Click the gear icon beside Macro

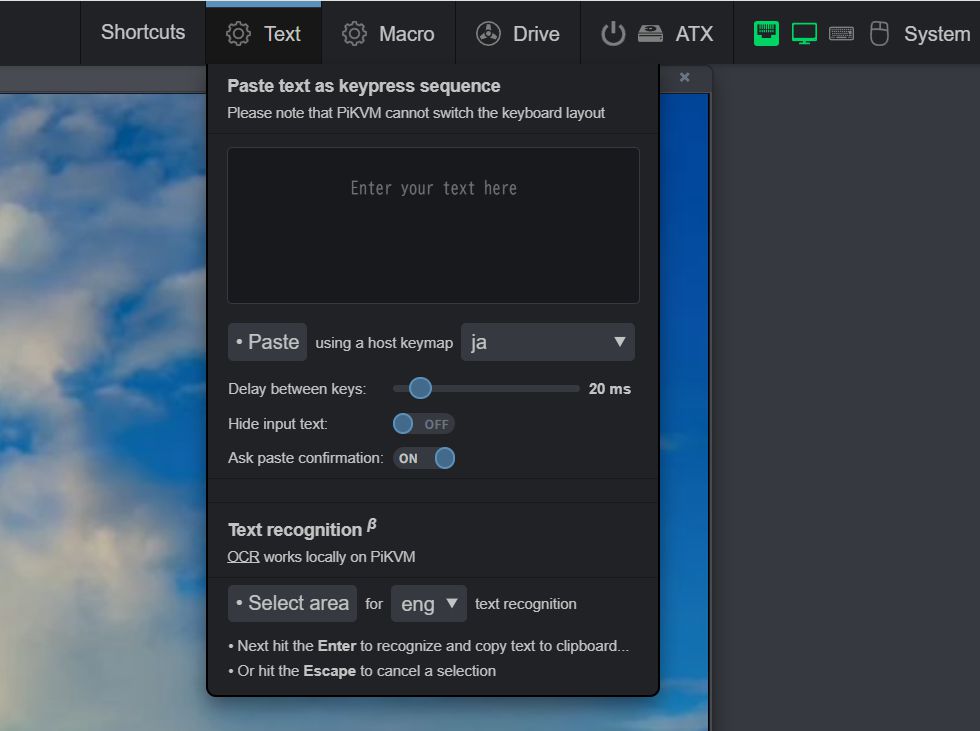pos(354,34)
